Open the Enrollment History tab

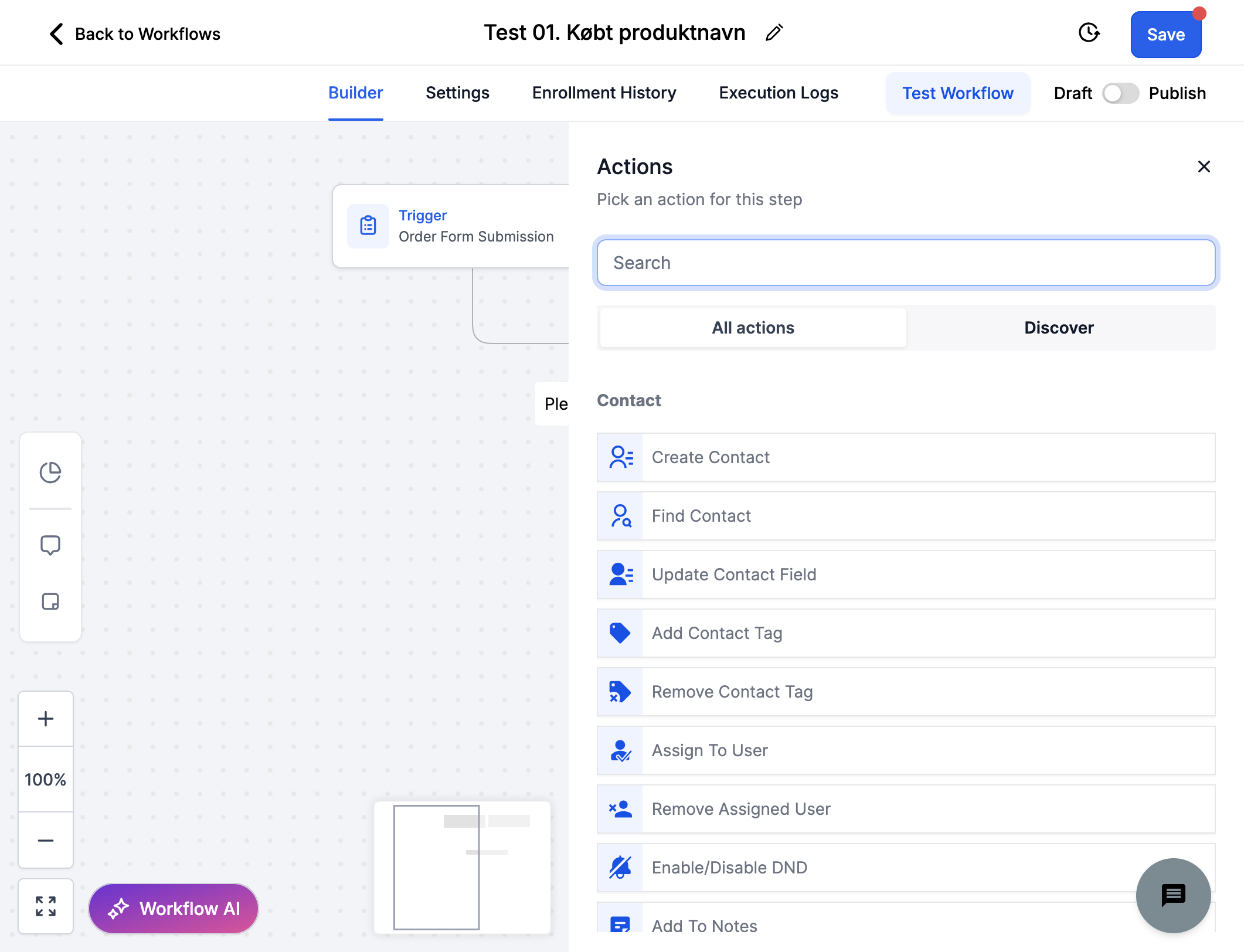604,93
